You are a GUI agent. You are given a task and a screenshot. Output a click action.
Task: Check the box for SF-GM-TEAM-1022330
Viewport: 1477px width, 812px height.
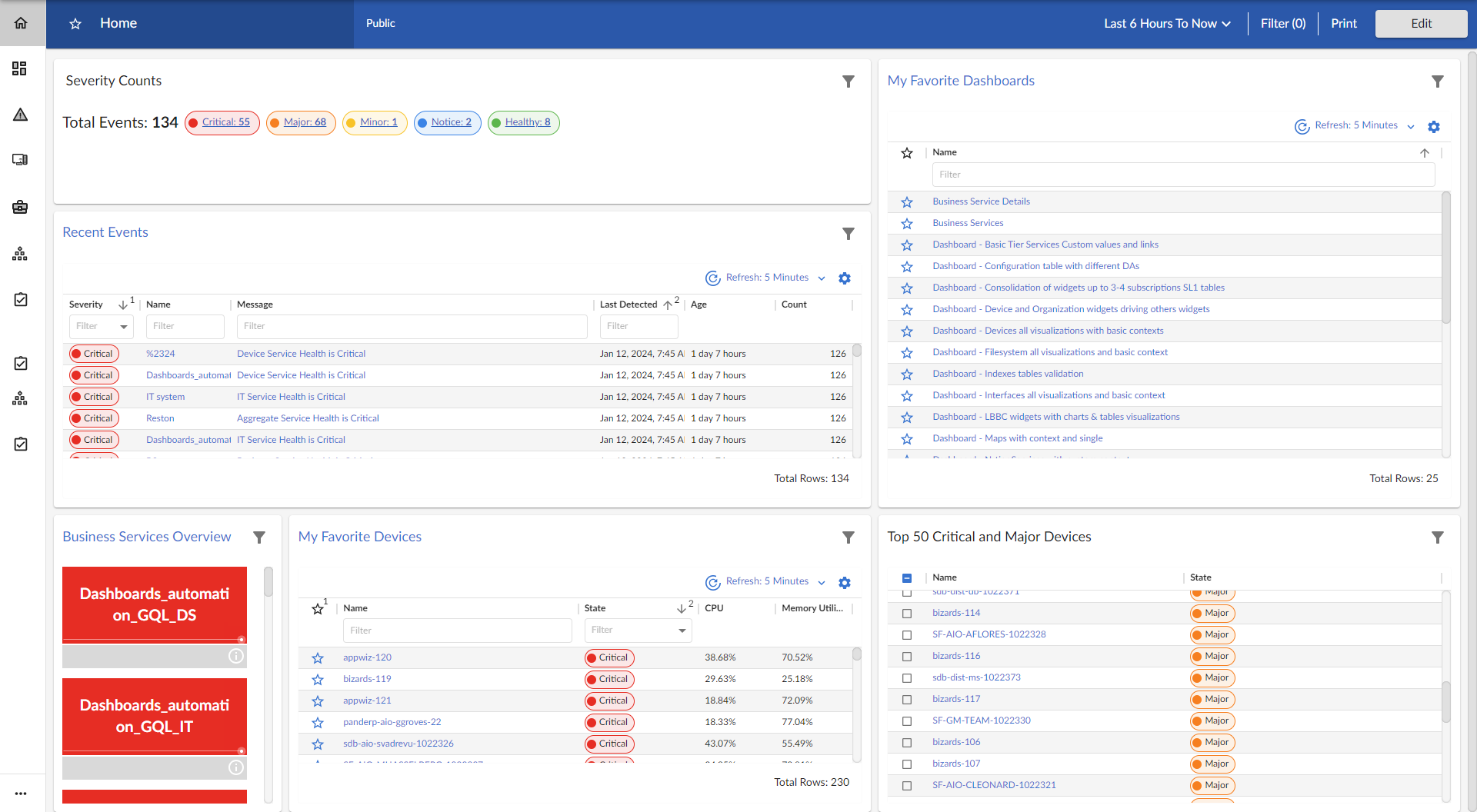(x=907, y=721)
